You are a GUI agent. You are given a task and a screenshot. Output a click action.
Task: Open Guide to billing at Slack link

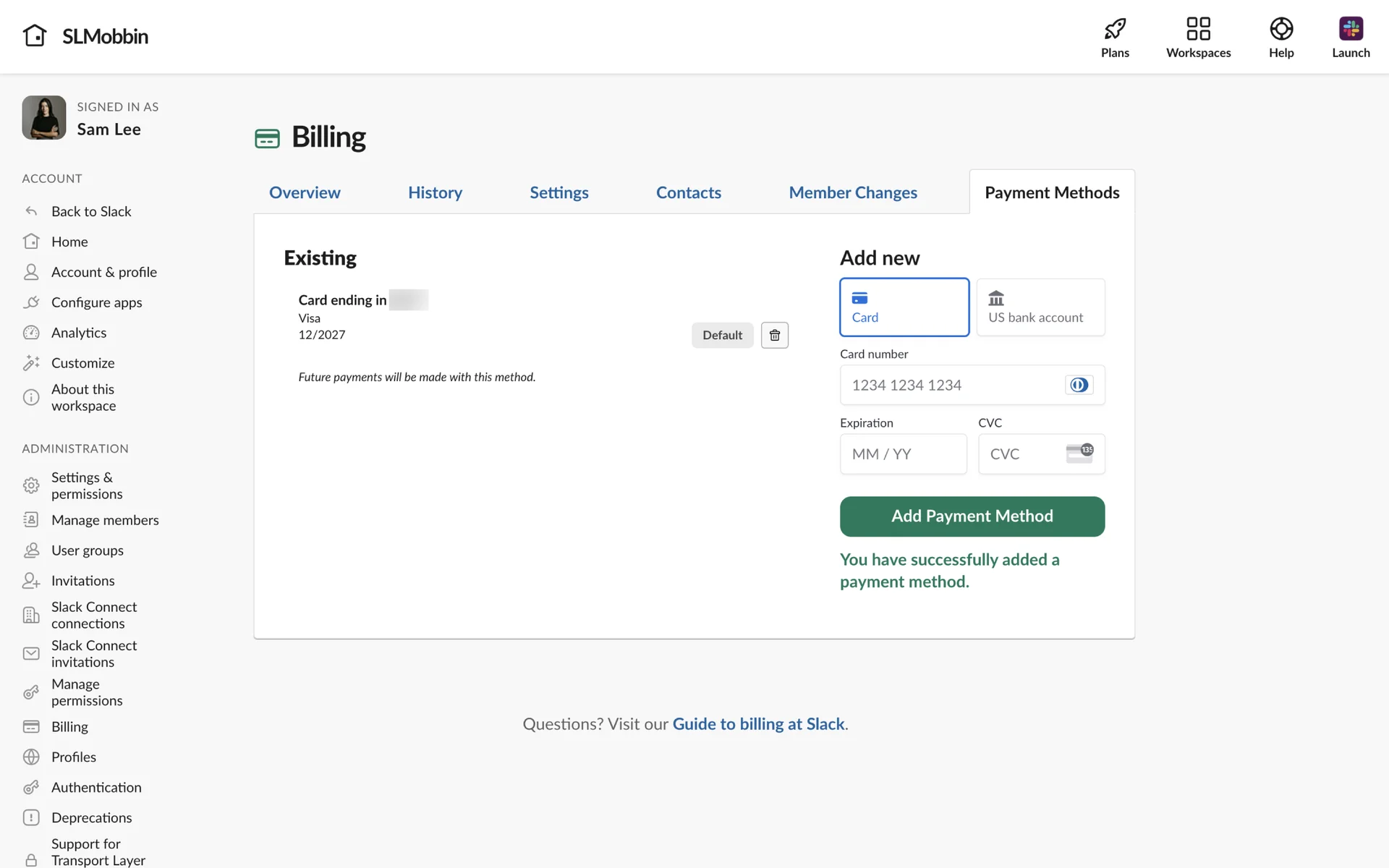758,724
